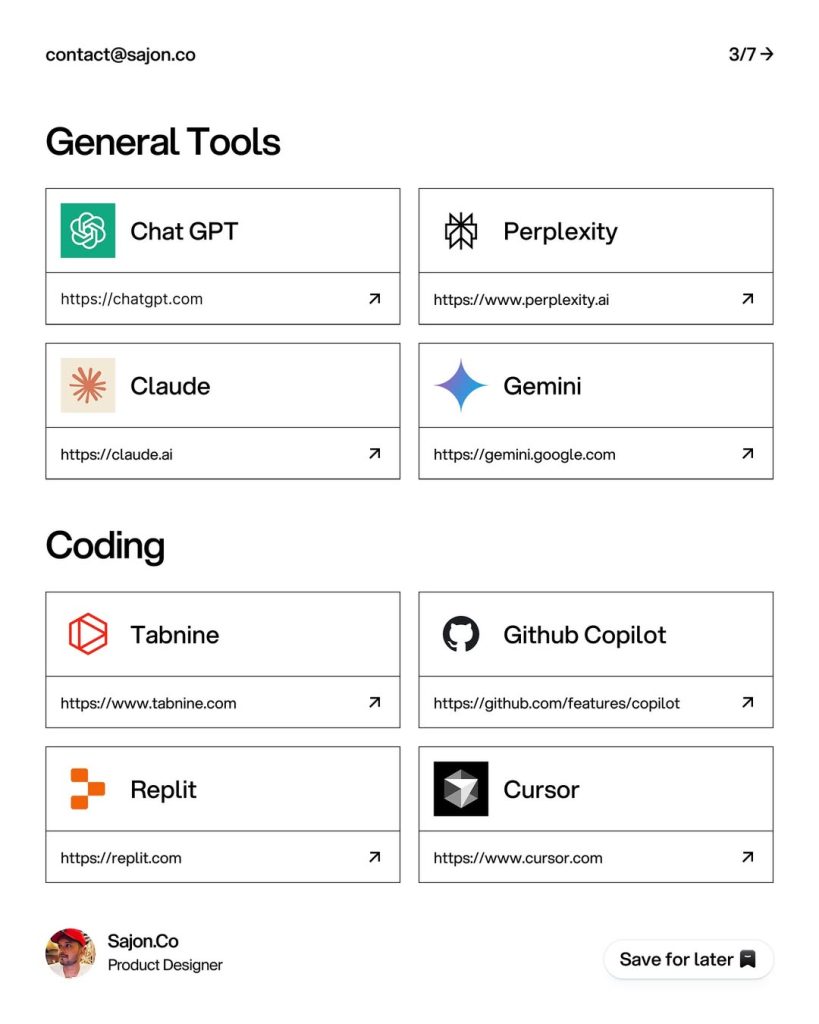
Task: Click the Save for later button
Action: pos(688,959)
